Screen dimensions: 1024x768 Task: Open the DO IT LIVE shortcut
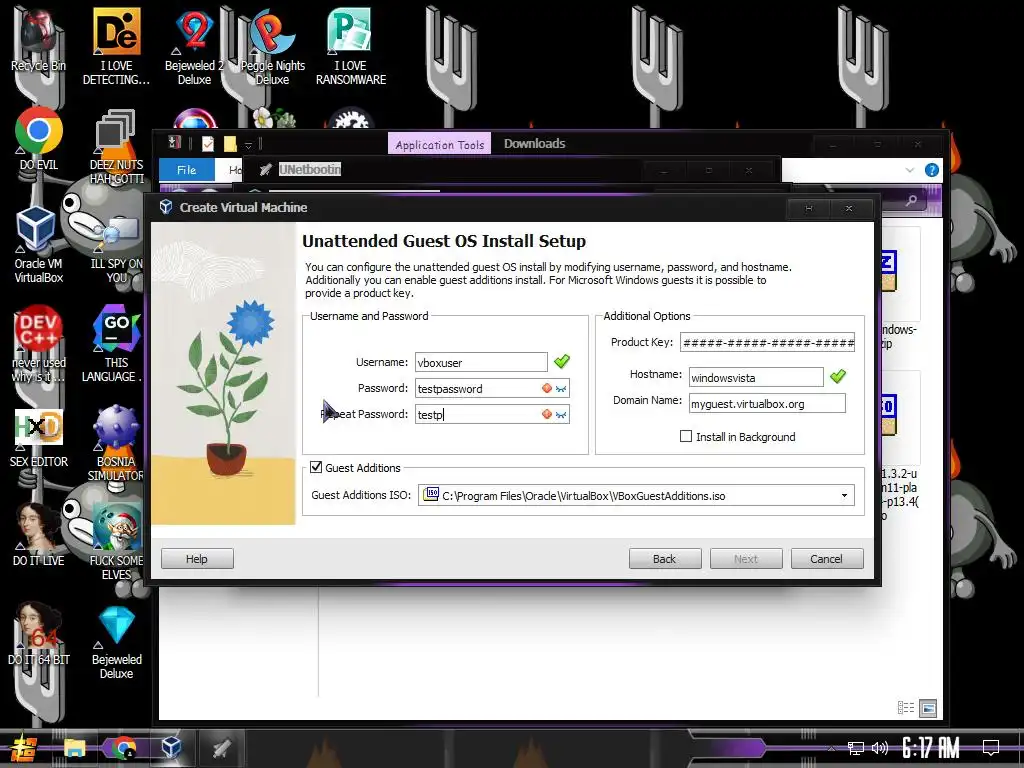click(x=39, y=536)
